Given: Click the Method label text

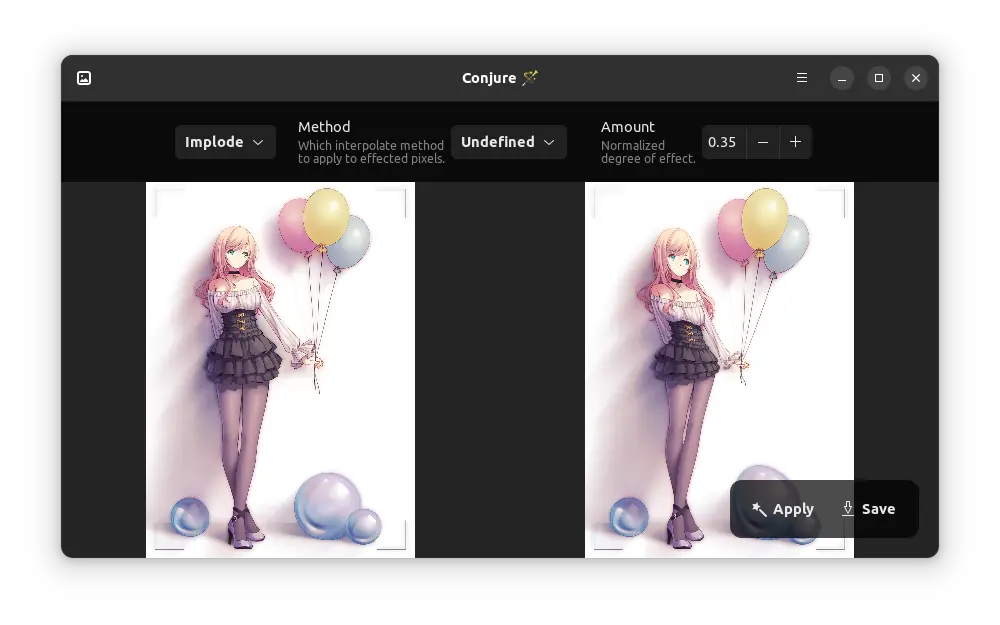Looking at the screenshot, I should tap(324, 127).
